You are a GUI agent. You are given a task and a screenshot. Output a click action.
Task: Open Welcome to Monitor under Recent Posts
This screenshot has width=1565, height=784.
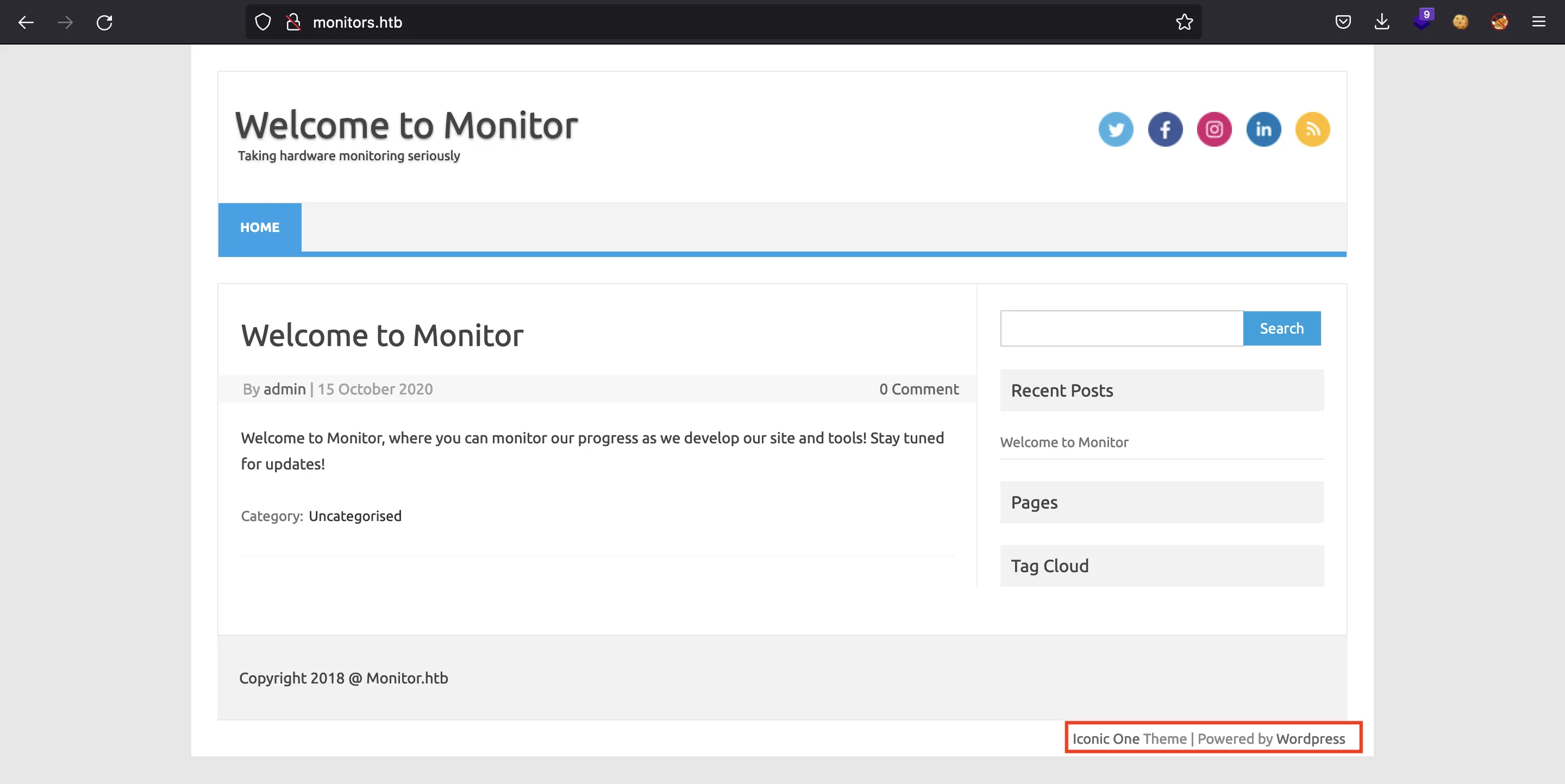click(1064, 442)
